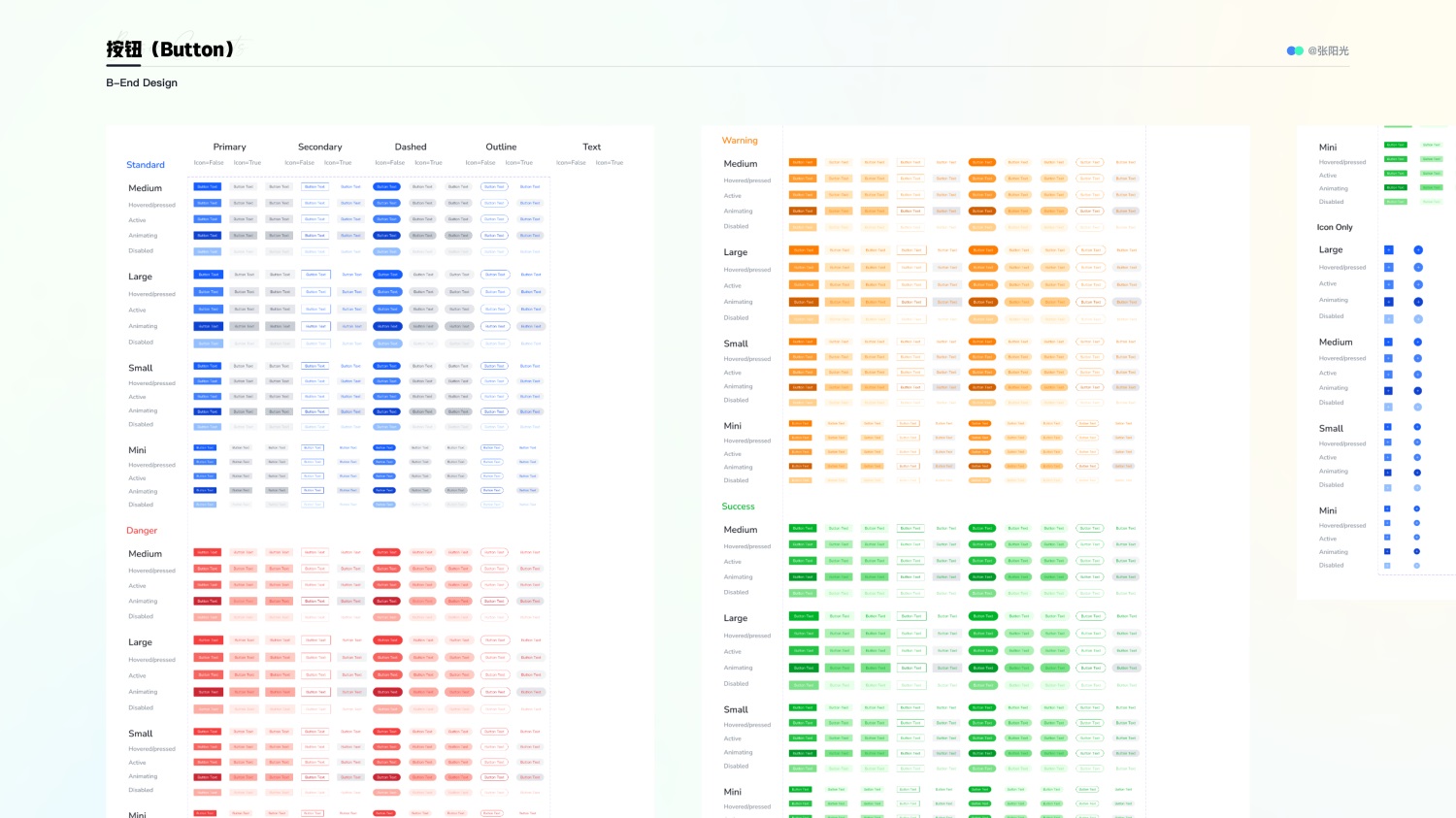Click the solid blue rectangular button in Standard Large row
The image size is (1456, 818).
click(x=209, y=275)
